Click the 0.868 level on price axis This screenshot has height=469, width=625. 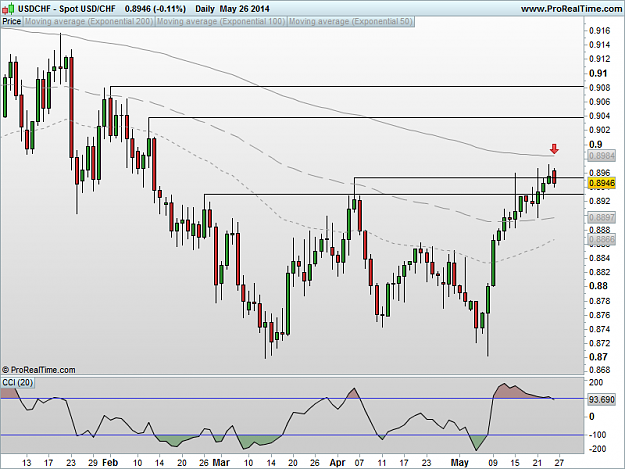(x=599, y=370)
